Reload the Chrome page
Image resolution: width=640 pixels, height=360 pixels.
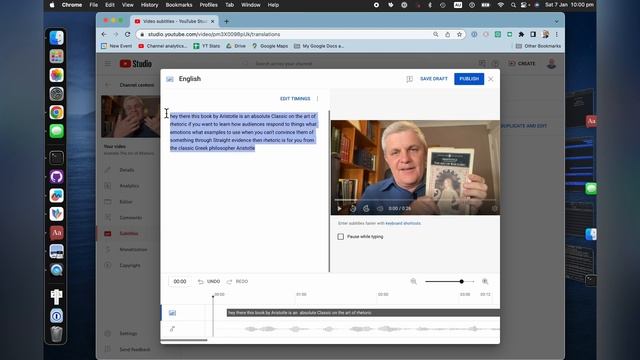(x=127, y=35)
